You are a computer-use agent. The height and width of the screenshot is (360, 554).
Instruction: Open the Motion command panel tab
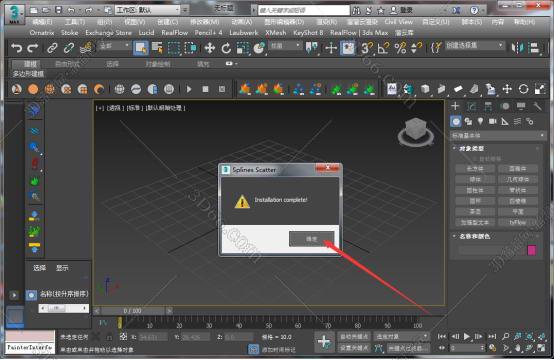coord(505,106)
